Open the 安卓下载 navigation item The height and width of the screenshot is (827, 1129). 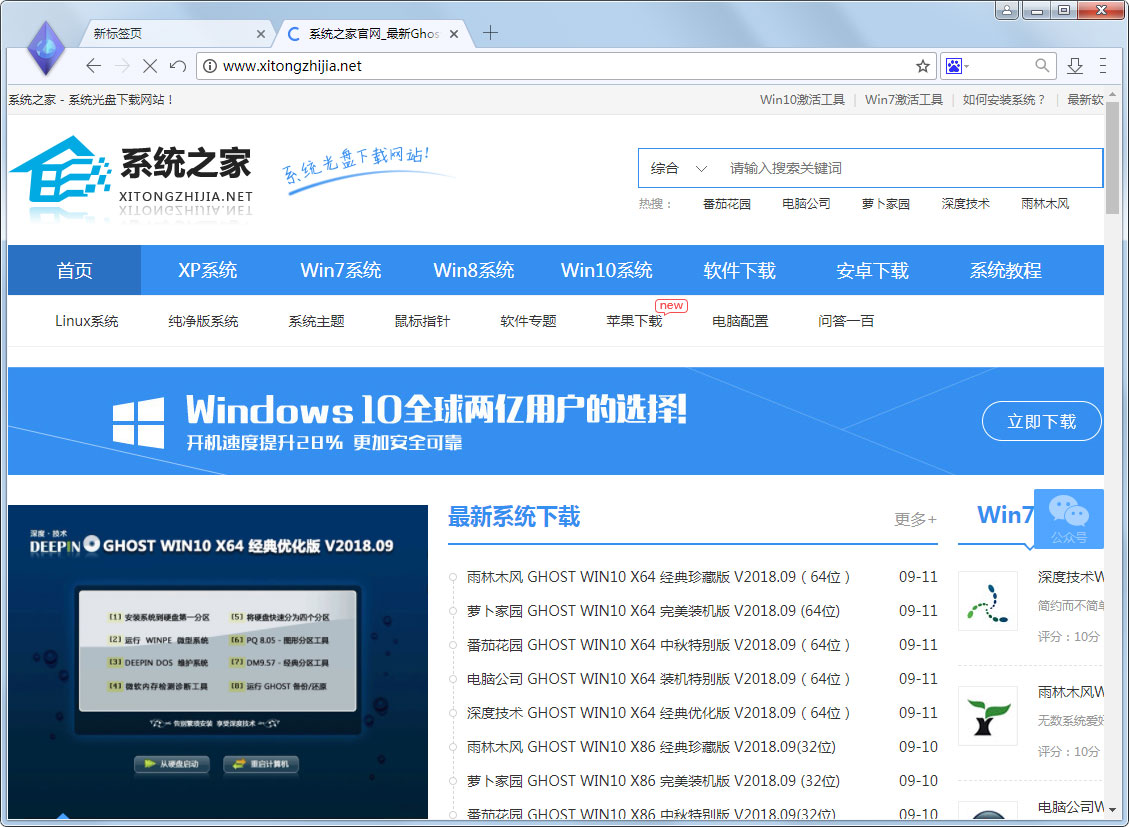click(x=873, y=271)
